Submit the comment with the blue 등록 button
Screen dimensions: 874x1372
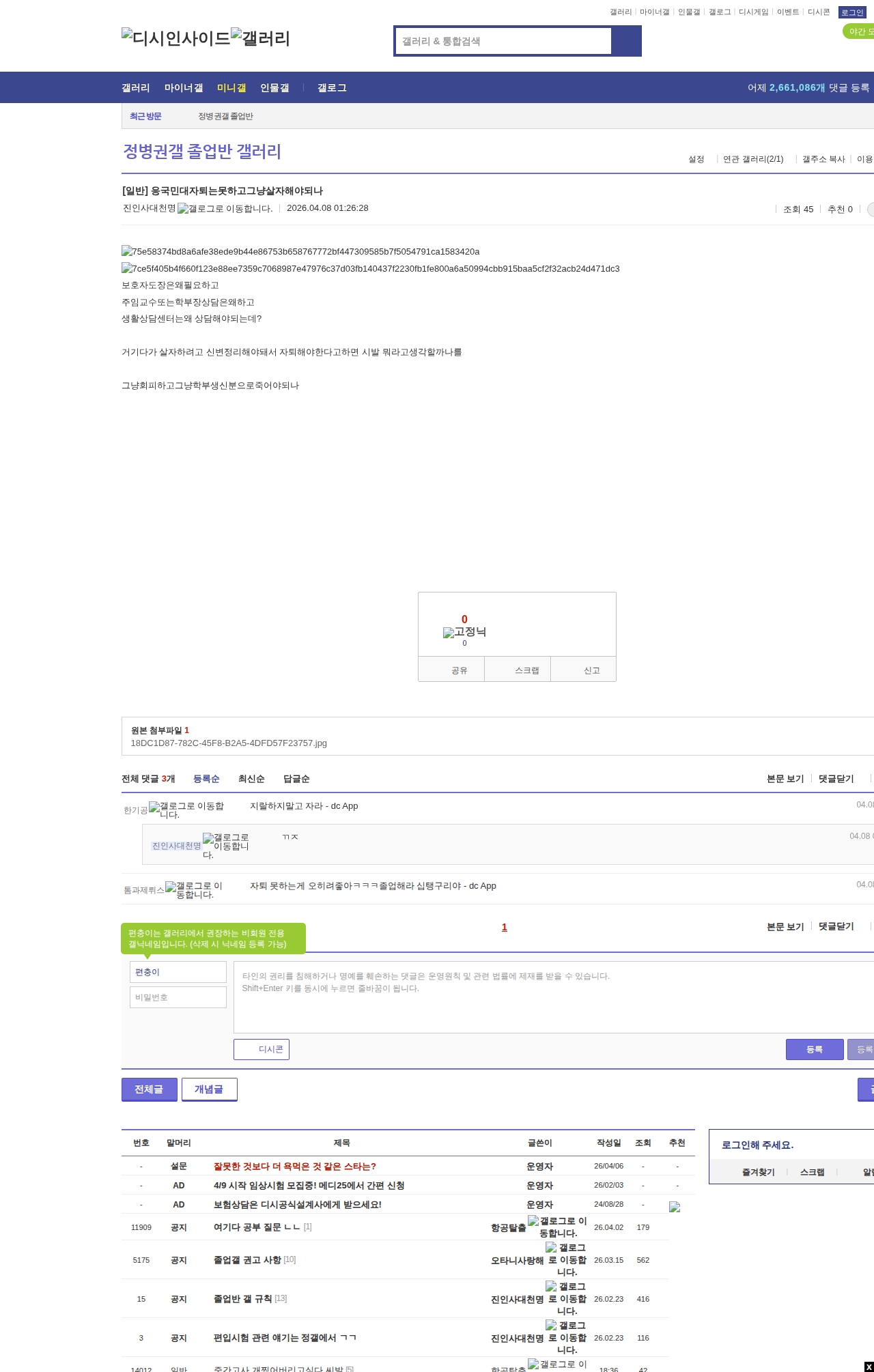point(815,1049)
